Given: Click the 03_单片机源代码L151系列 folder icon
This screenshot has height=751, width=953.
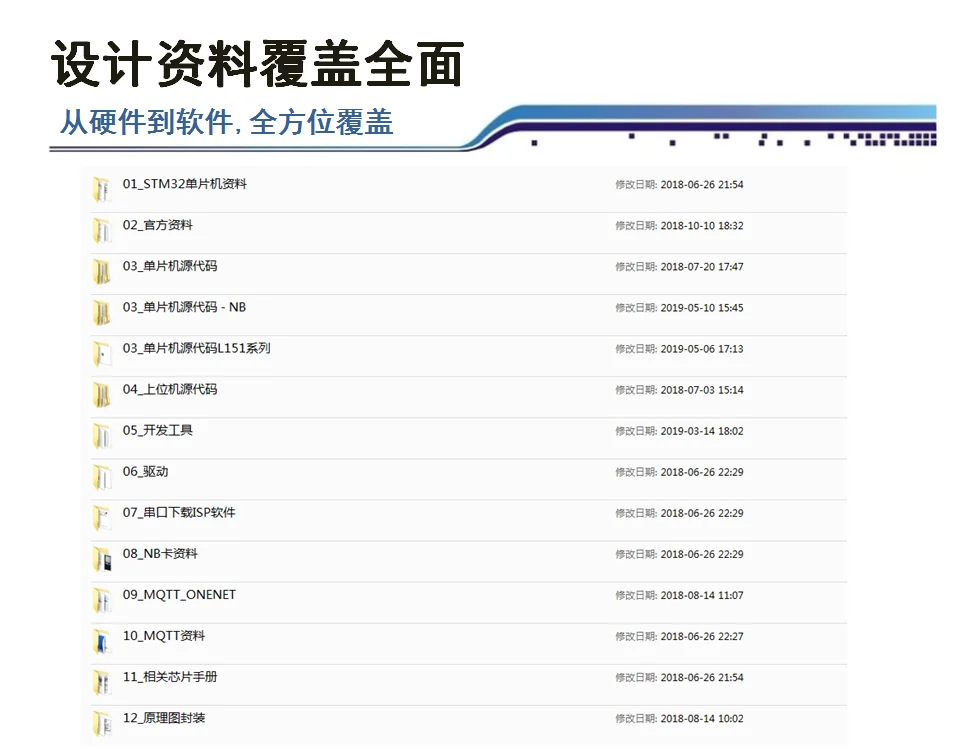Looking at the screenshot, I should pos(101,354).
